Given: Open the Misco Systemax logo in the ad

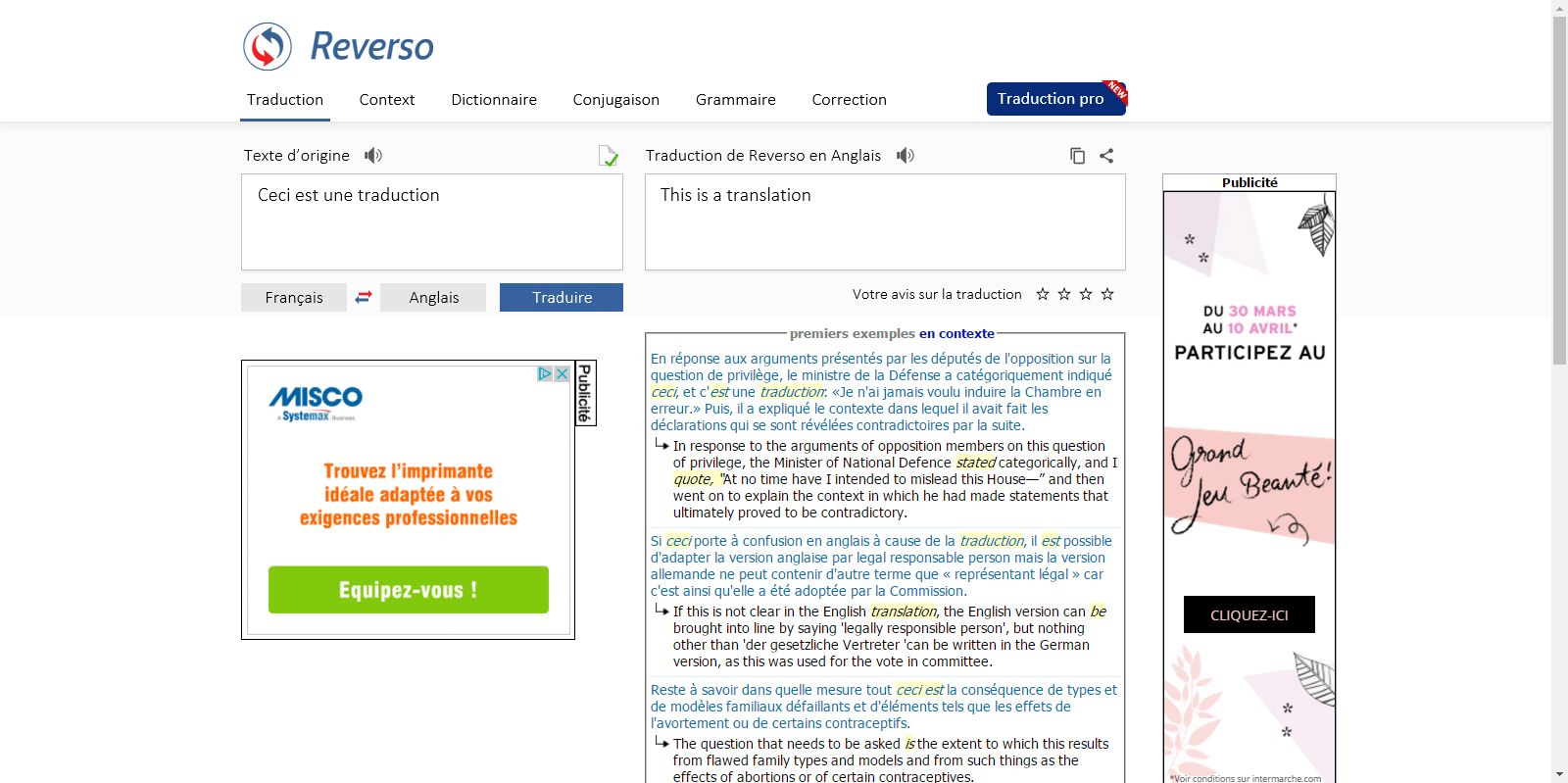Looking at the screenshot, I should pyautogui.click(x=316, y=403).
